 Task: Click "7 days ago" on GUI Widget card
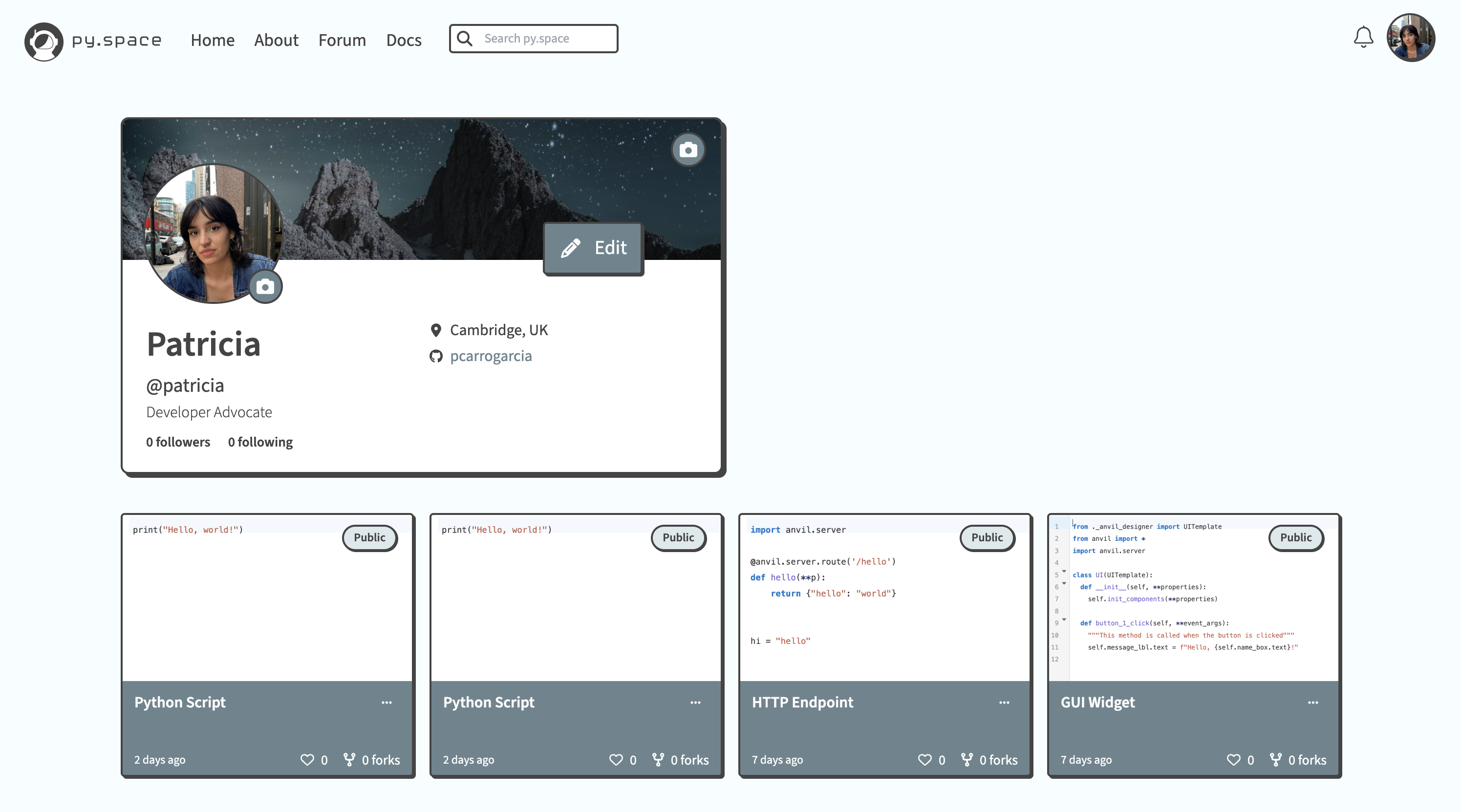pyautogui.click(x=1086, y=760)
